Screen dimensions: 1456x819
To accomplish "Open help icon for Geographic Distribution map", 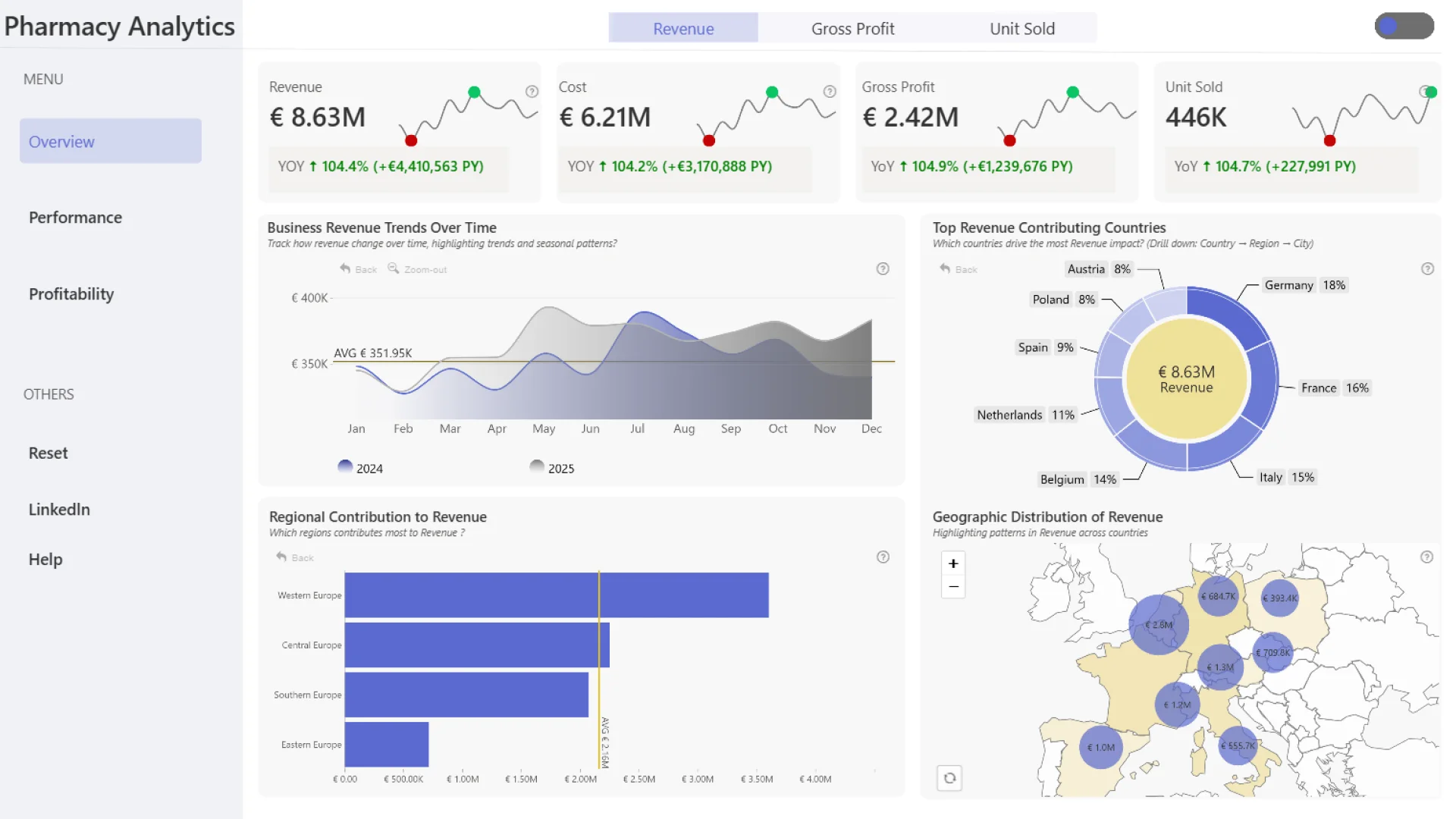I will (x=1426, y=557).
